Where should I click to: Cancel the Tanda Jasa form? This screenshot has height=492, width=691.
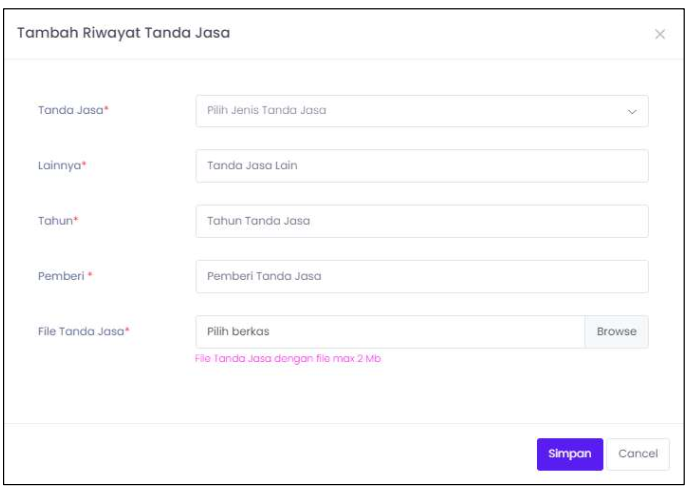[637, 453]
